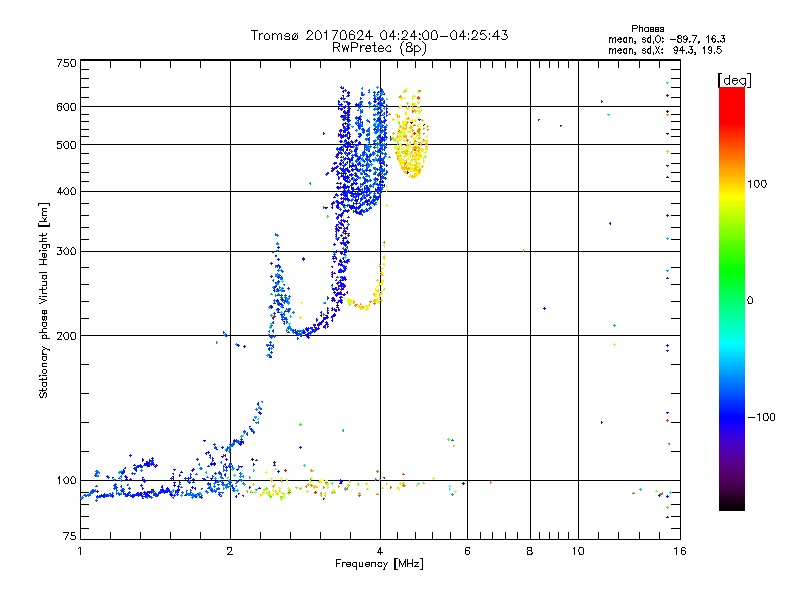
Task: Click the 'Phases' header text
Action: point(647,29)
